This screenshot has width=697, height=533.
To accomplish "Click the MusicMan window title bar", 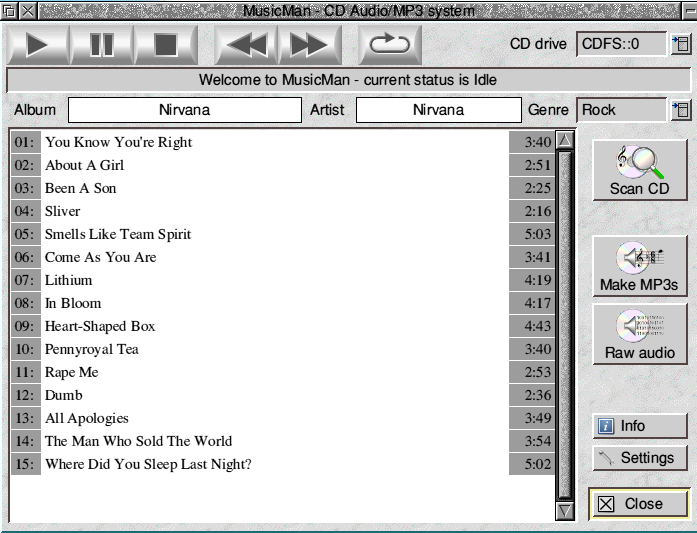I will tap(359, 11).
